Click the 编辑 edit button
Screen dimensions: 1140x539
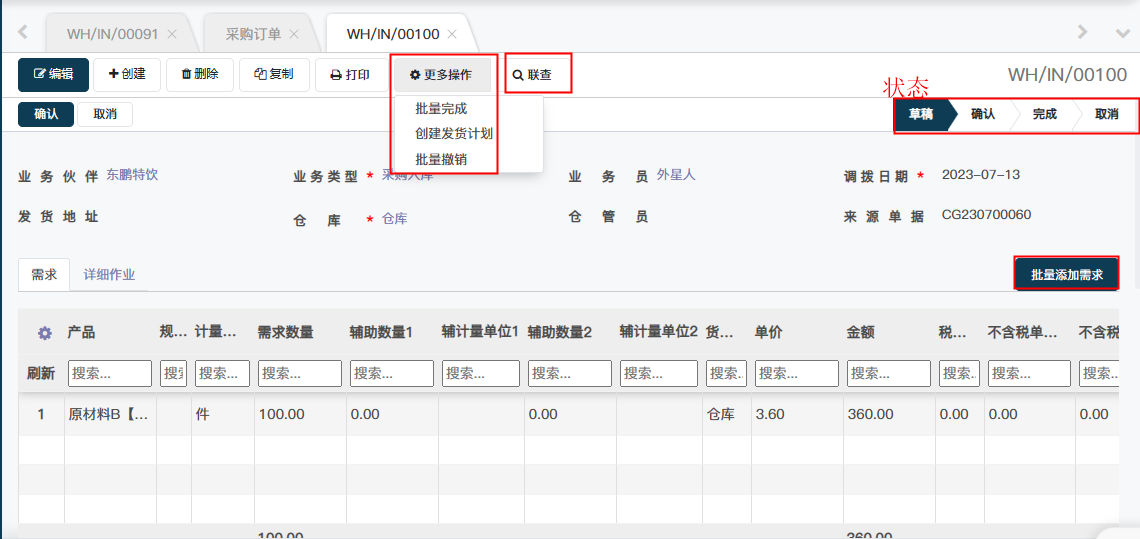tap(53, 74)
